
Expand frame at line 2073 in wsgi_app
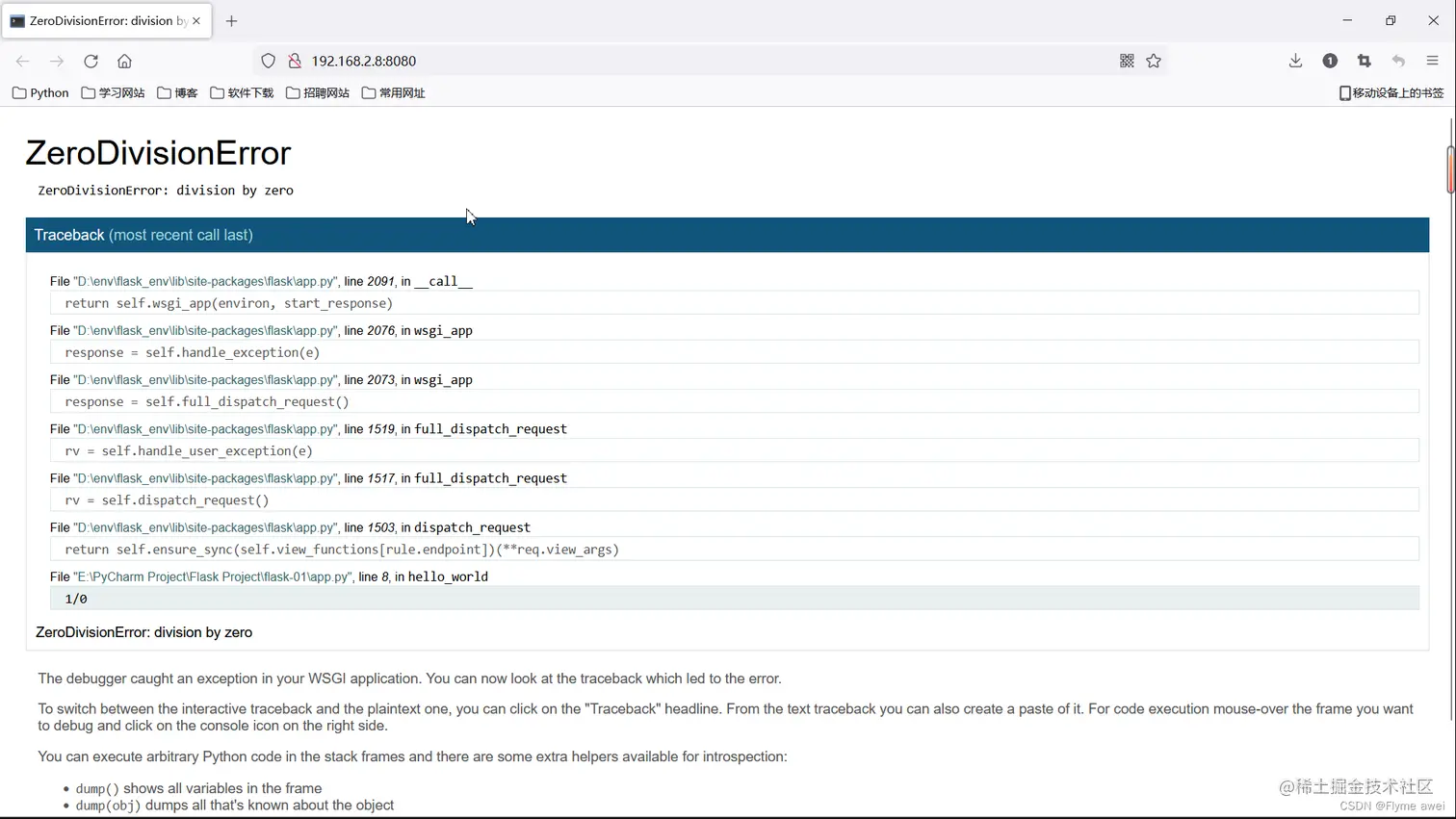(261, 379)
